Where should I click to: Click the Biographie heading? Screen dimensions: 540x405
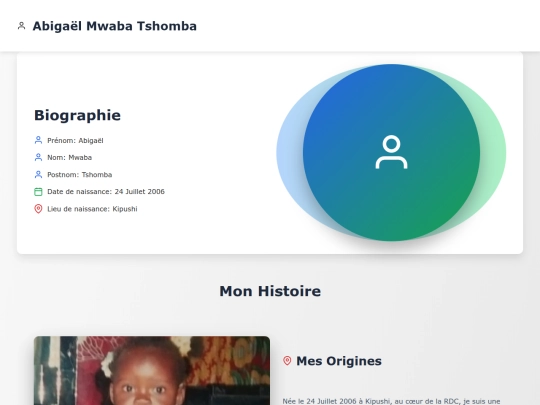[x=77, y=115]
